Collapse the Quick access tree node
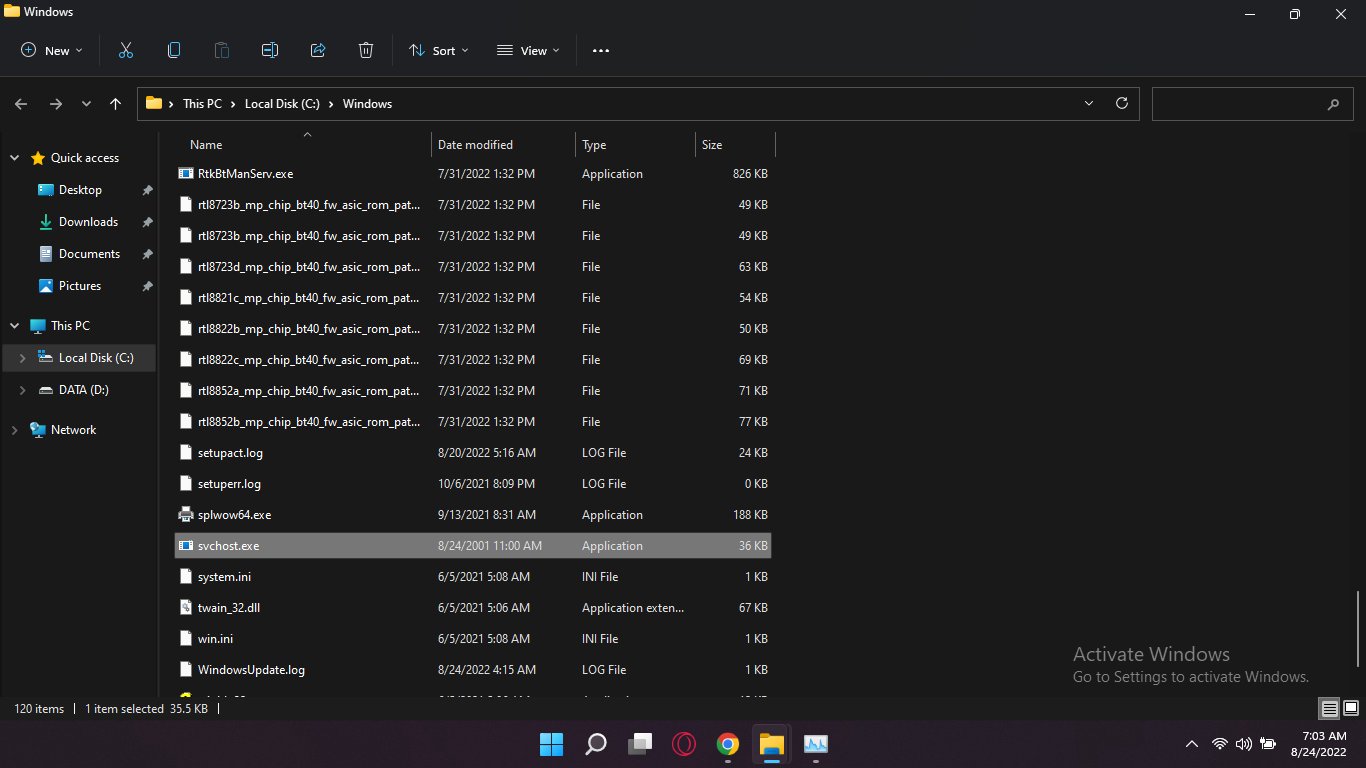1366x768 pixels. click(x=15, y=158)
